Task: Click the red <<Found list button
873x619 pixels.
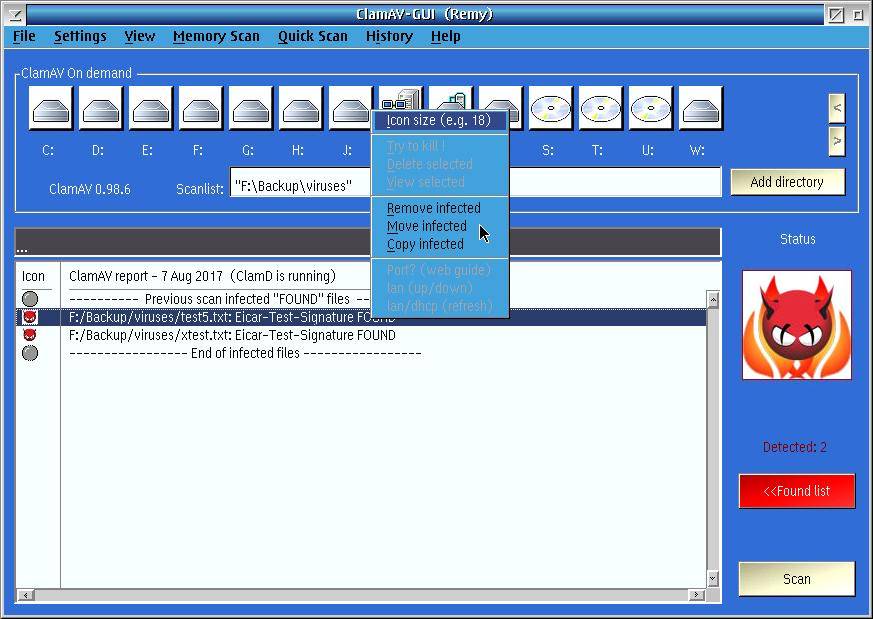Action: click(797, 491)
